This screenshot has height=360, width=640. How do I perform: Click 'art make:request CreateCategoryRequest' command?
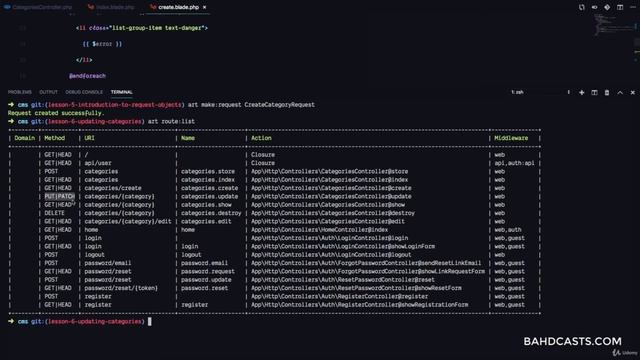point(251,105)
